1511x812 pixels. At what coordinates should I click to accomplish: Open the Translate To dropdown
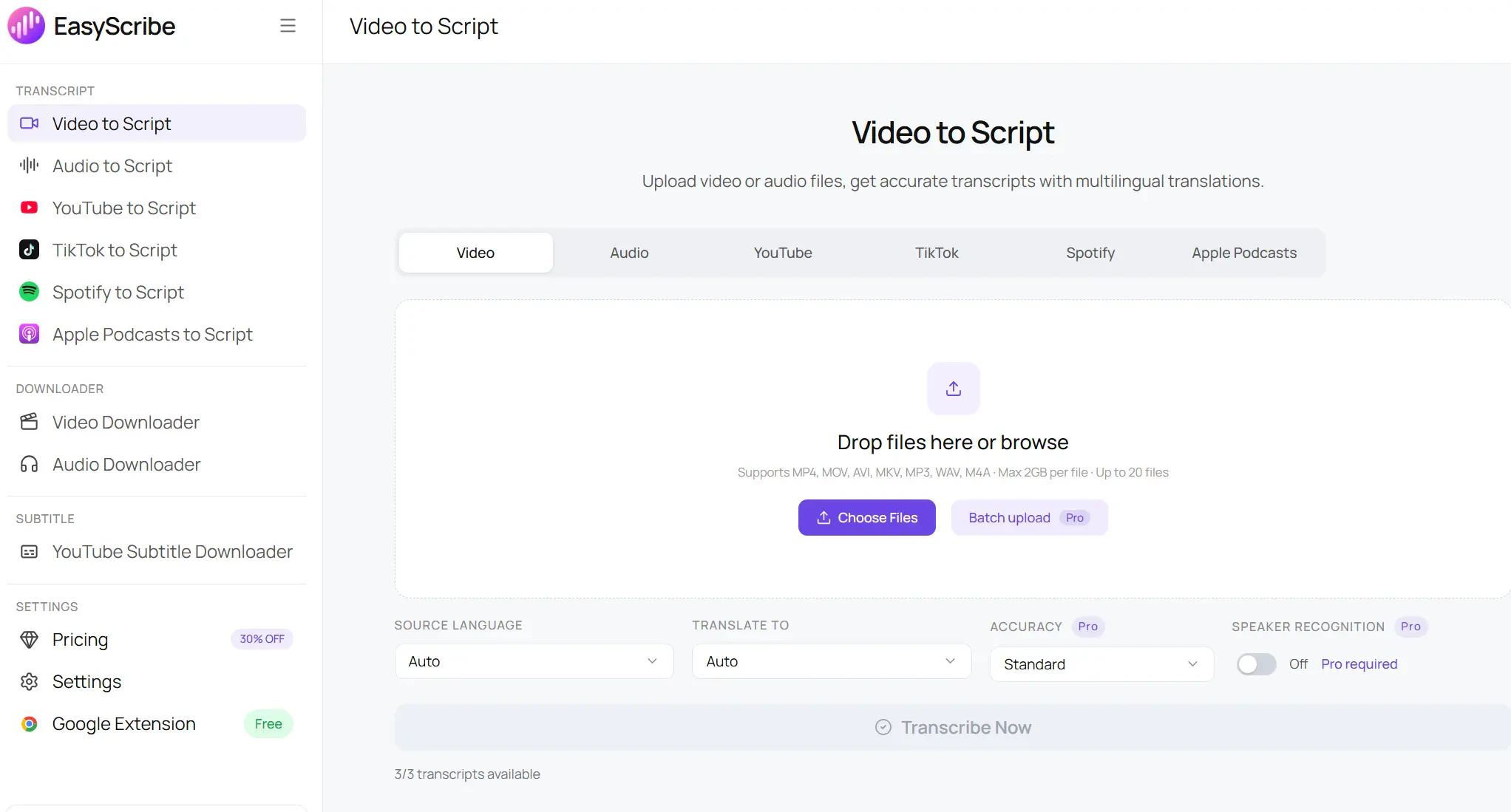[832, 661]
